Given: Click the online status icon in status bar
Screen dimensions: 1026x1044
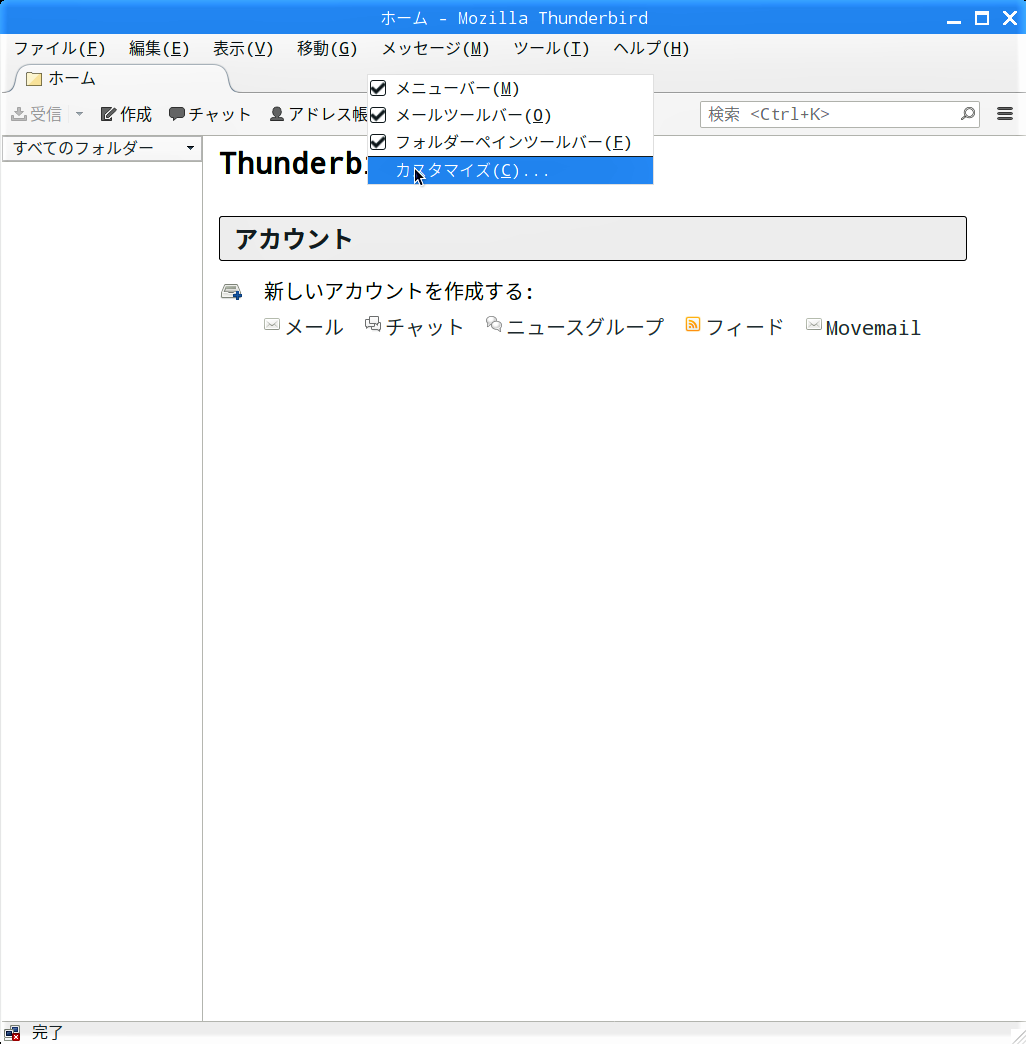Looking at the screenshot, I should [x=12, y=1033].
